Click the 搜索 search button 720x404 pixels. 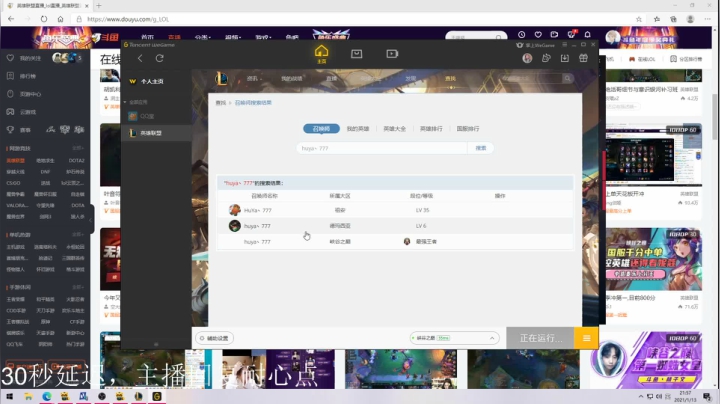point(481,148)
